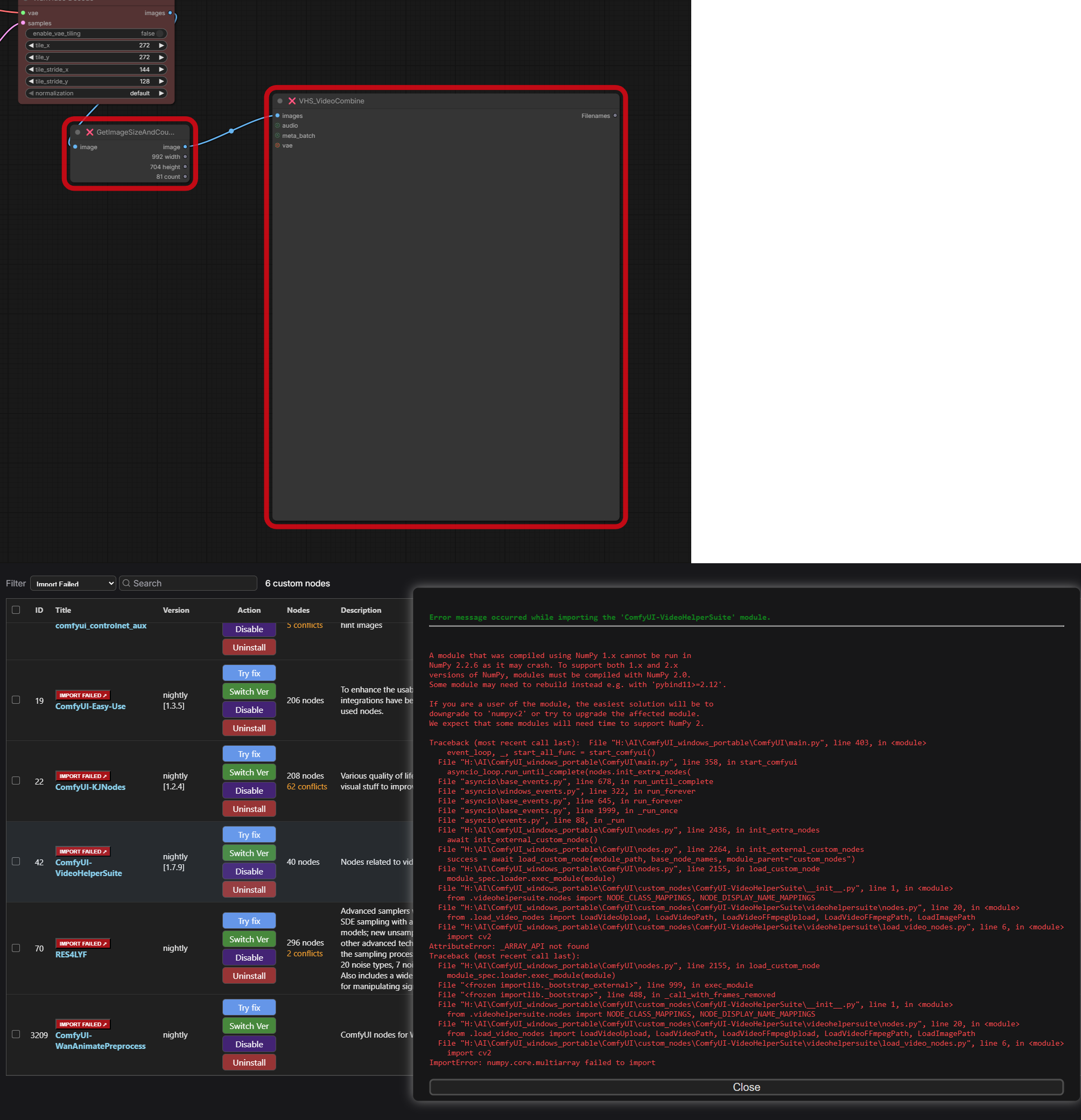Click right arrow on normalization selector
This screenshot has height=1120, width=1081.
click(x=162, y=93)
